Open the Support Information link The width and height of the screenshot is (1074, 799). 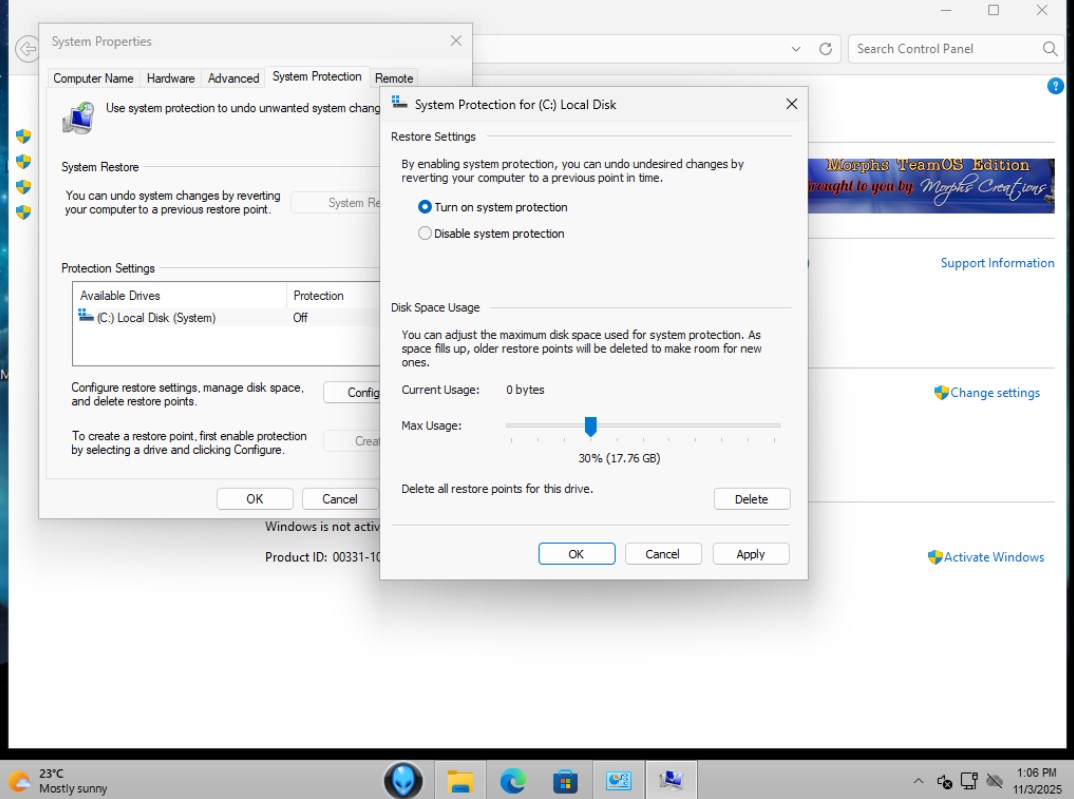tap(997, 263)
